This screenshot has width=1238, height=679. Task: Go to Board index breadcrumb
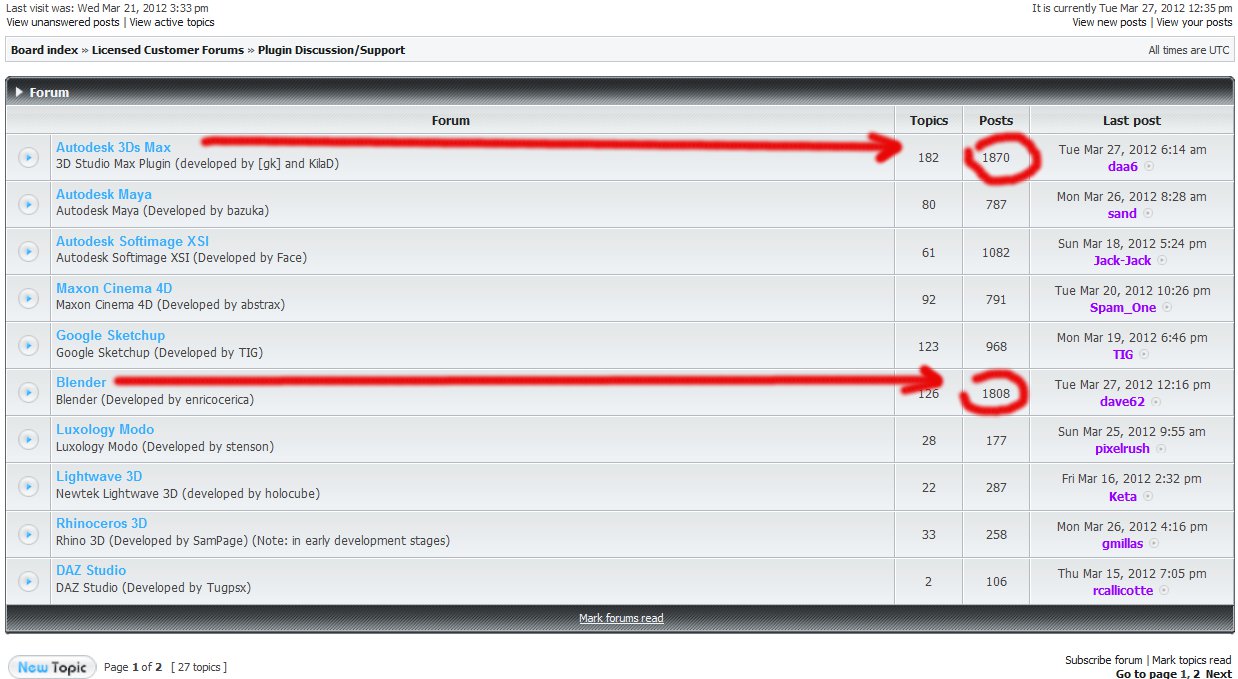[44, 50]
